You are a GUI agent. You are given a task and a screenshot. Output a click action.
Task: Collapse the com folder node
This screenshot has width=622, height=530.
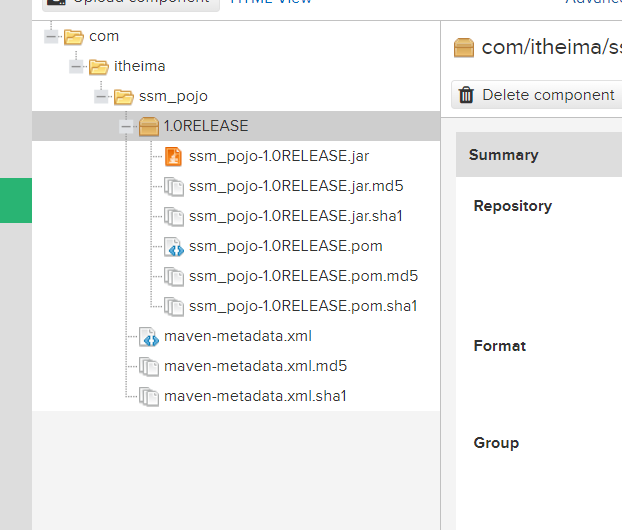tap(51, 36)
